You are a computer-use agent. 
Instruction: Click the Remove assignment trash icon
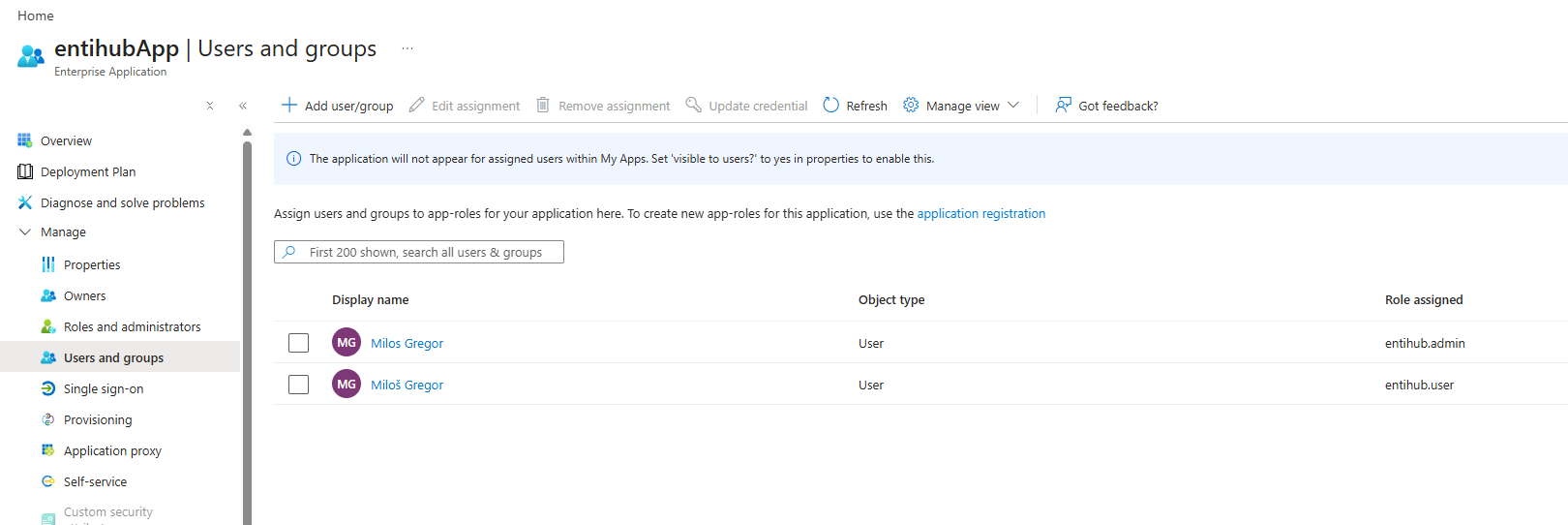point(543,105)
